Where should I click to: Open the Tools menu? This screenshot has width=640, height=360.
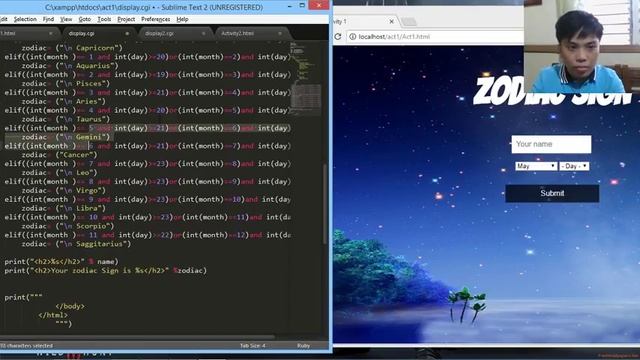click(x=104, y=19)
